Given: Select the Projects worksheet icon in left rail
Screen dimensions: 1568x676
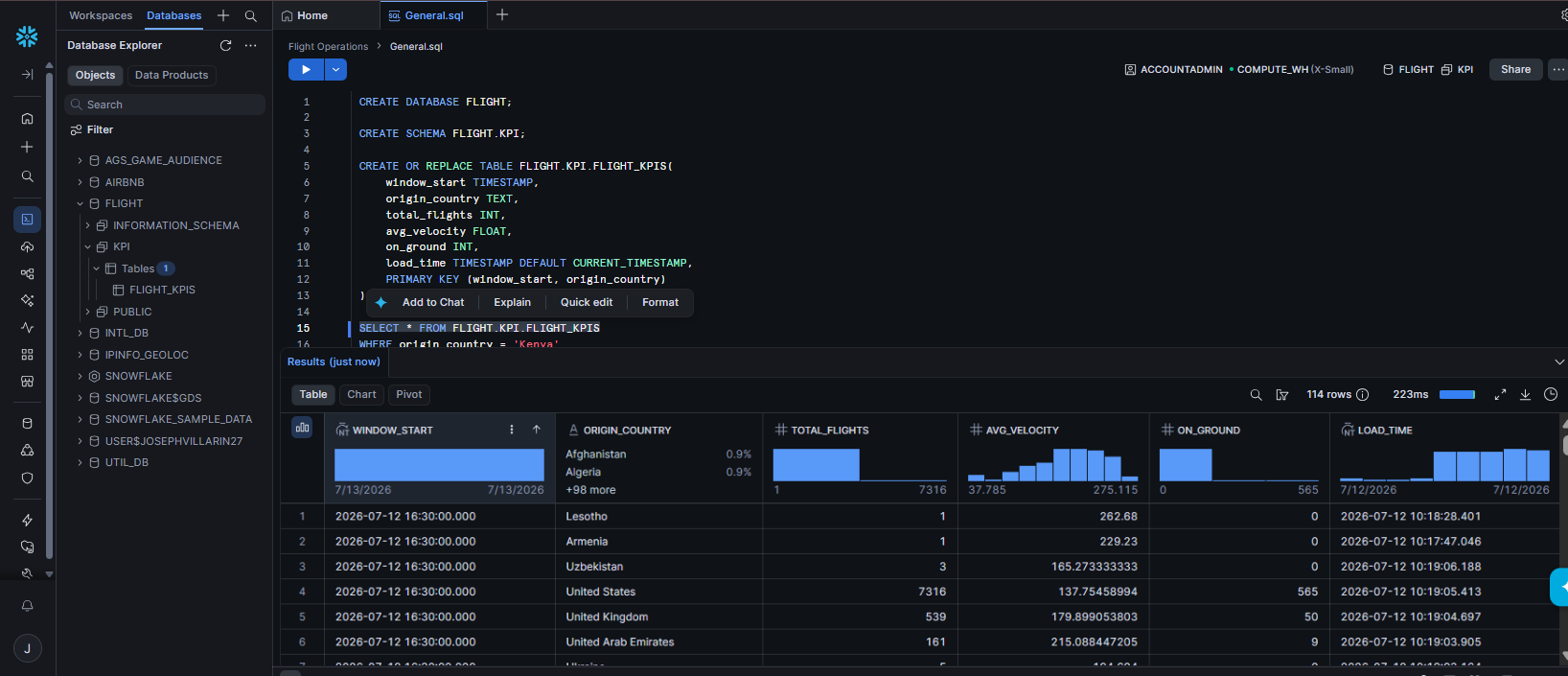Looking at the screenshot, I should click(27, 219).
